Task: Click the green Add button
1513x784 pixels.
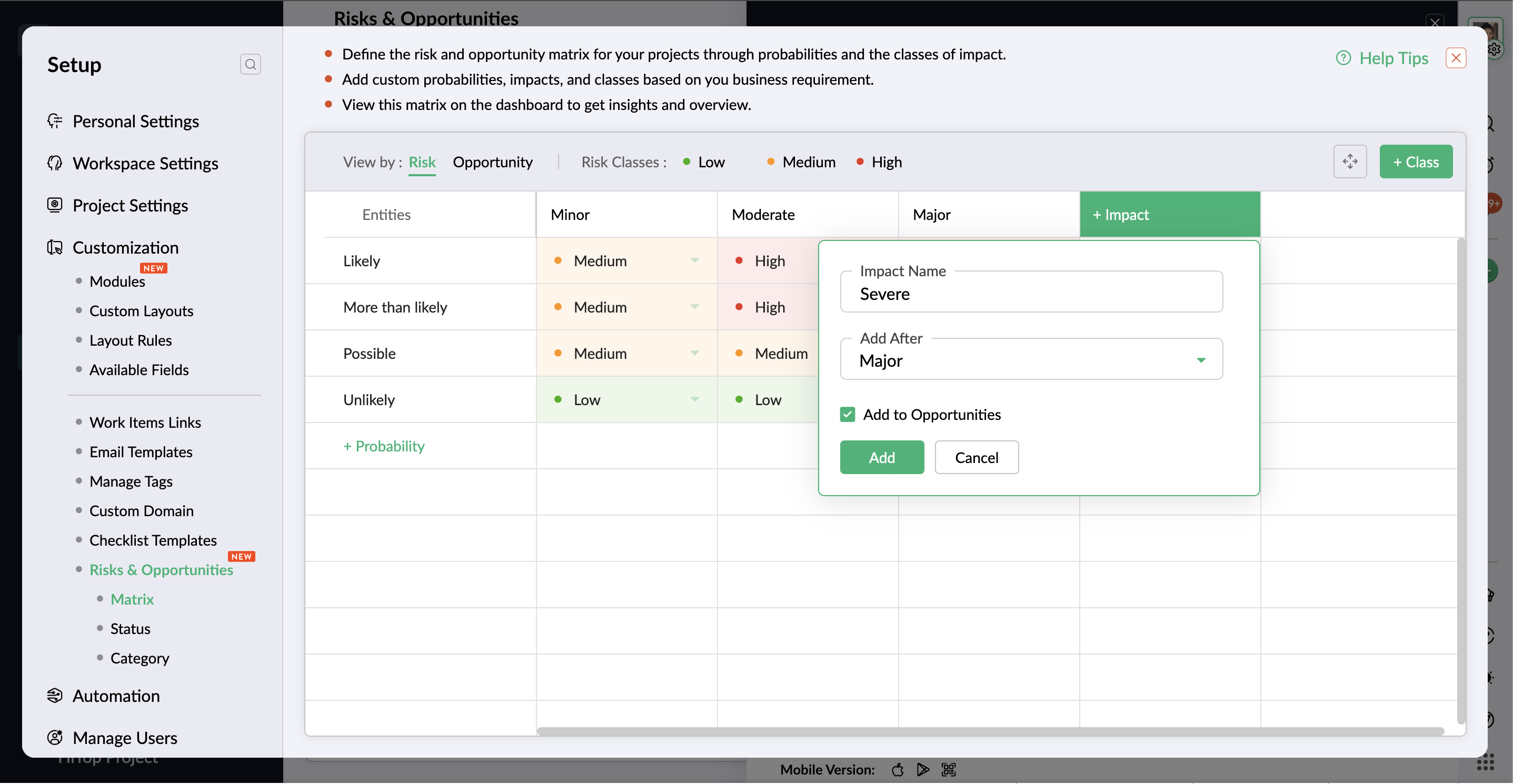Action: (881, 457)
